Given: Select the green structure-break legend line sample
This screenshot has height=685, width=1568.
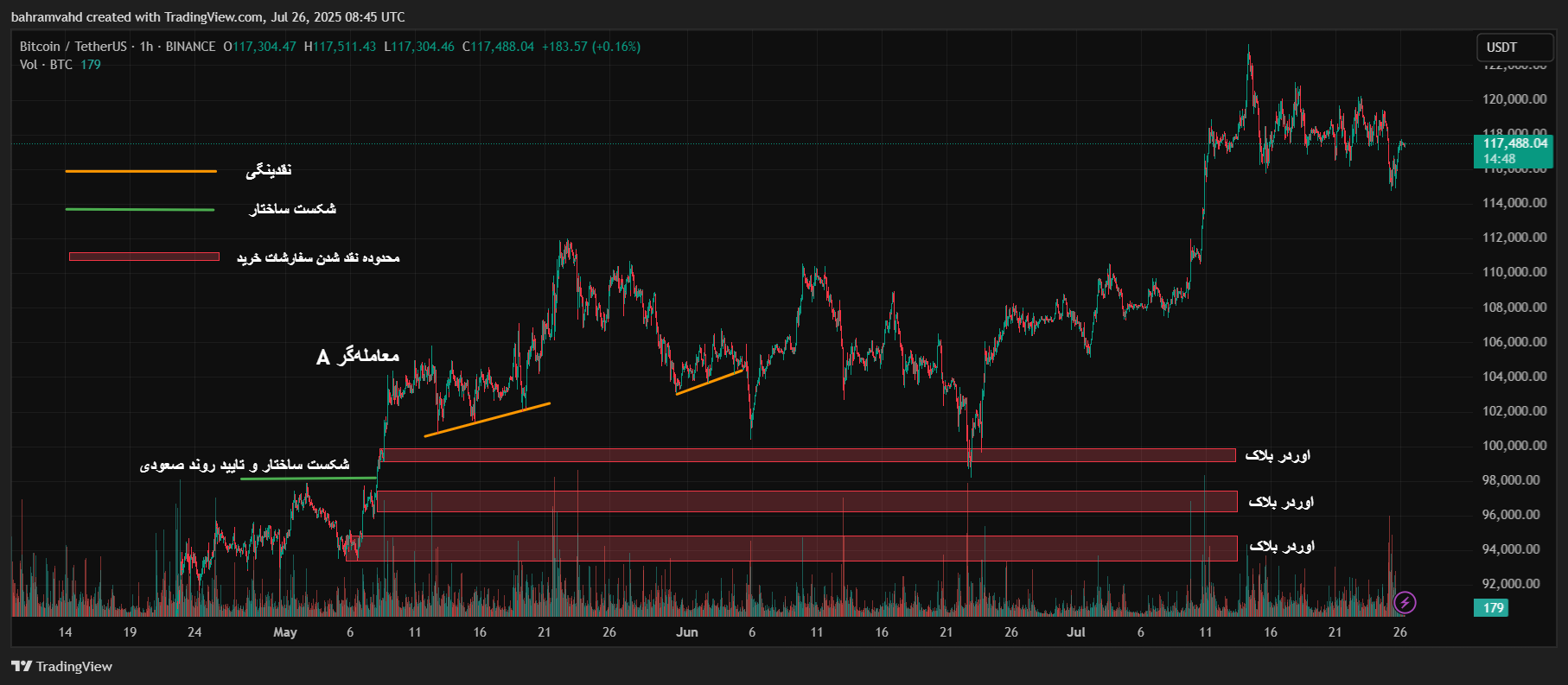Looking at the screenshot, I should pyautogui.click(x=140, y=209).
